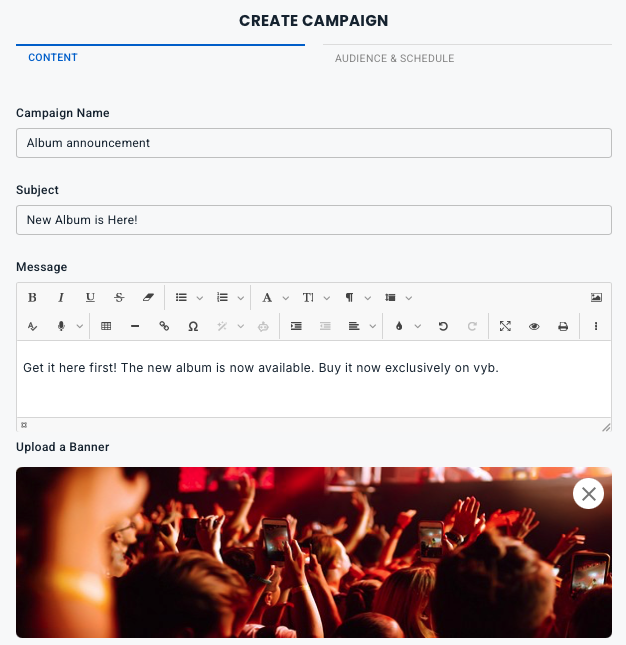Select the Content tab
626x645 pixels.
[53, 58]
